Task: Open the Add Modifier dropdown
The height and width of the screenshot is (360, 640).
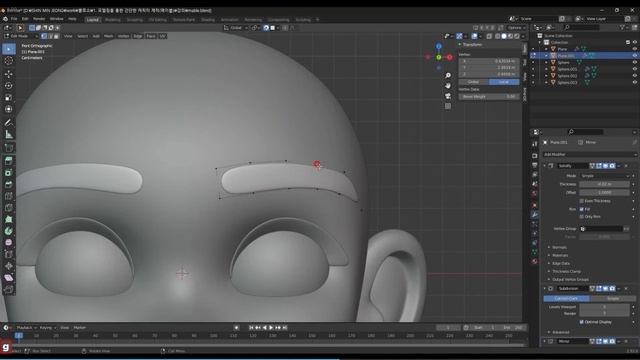Action: (x=589, y=154)
